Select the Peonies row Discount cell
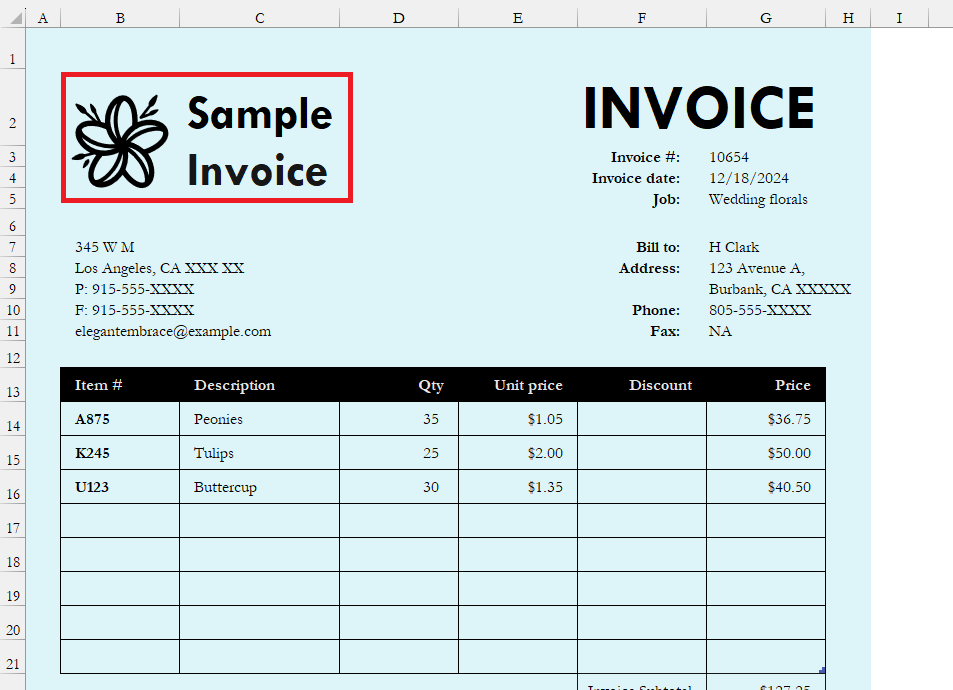 [x=642, y=419]
